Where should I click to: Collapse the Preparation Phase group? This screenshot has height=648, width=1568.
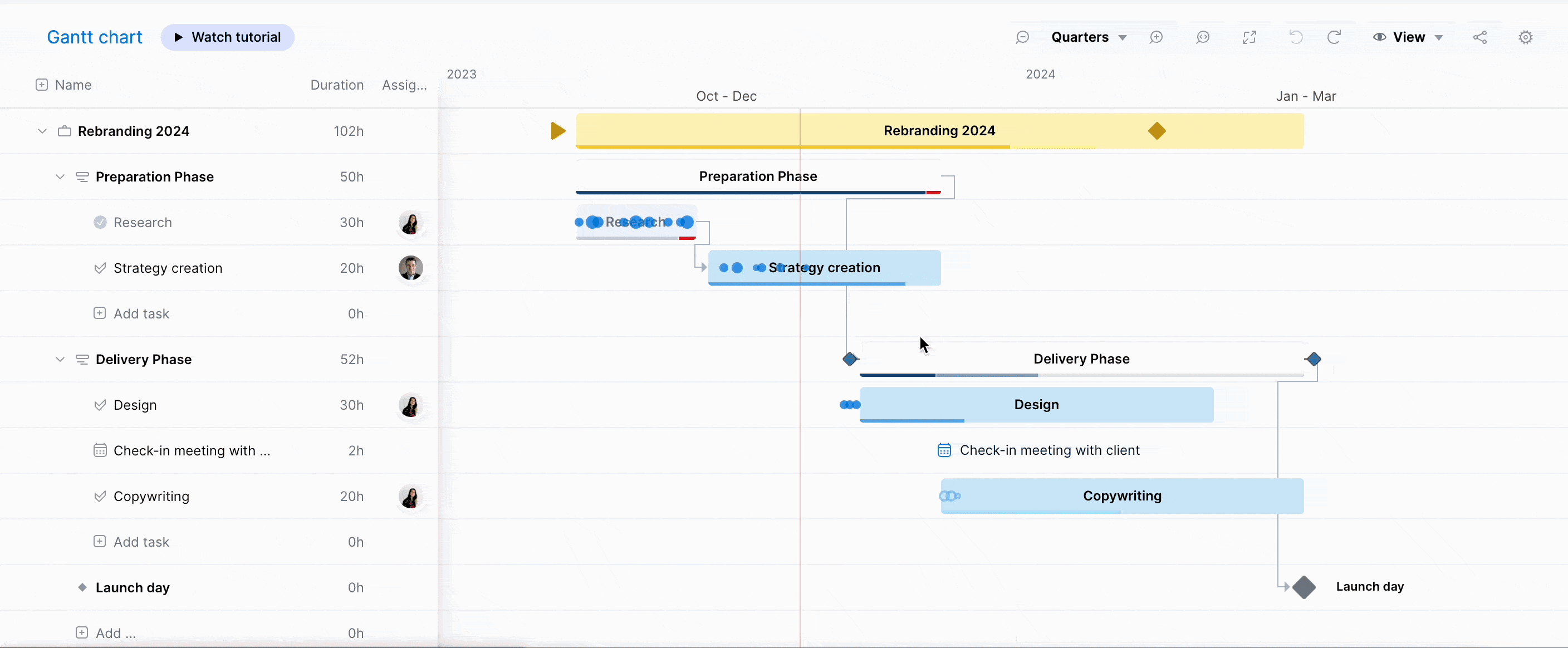[60, 176]
